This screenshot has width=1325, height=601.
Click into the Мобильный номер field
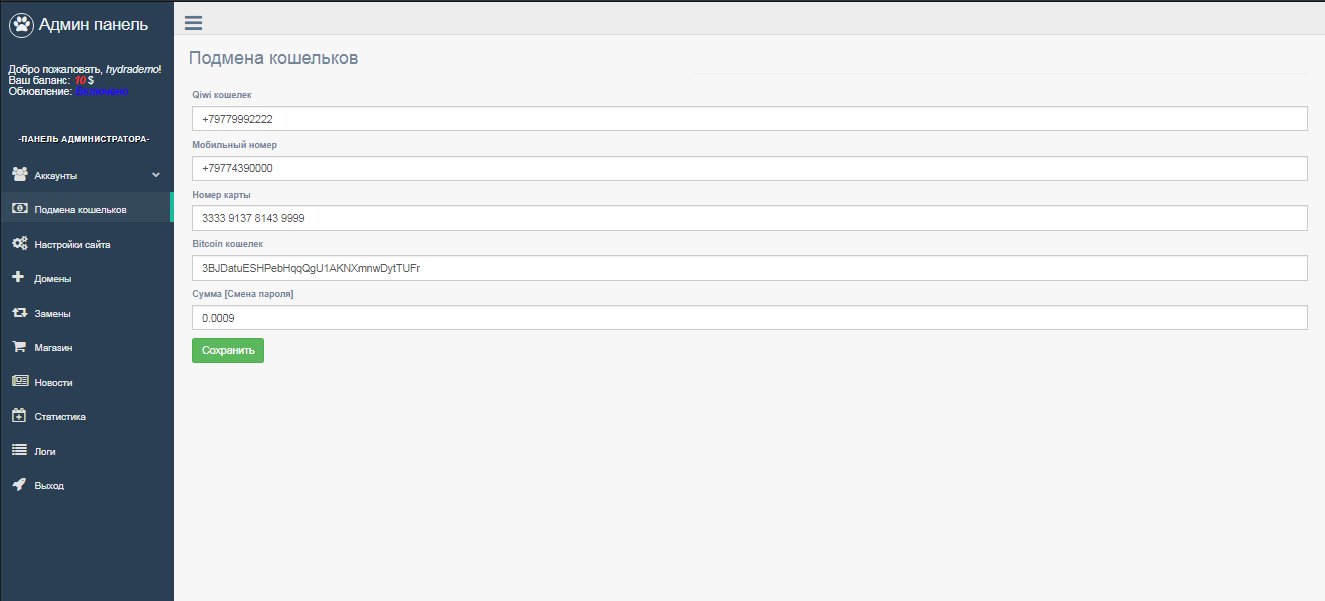[749, 168]
